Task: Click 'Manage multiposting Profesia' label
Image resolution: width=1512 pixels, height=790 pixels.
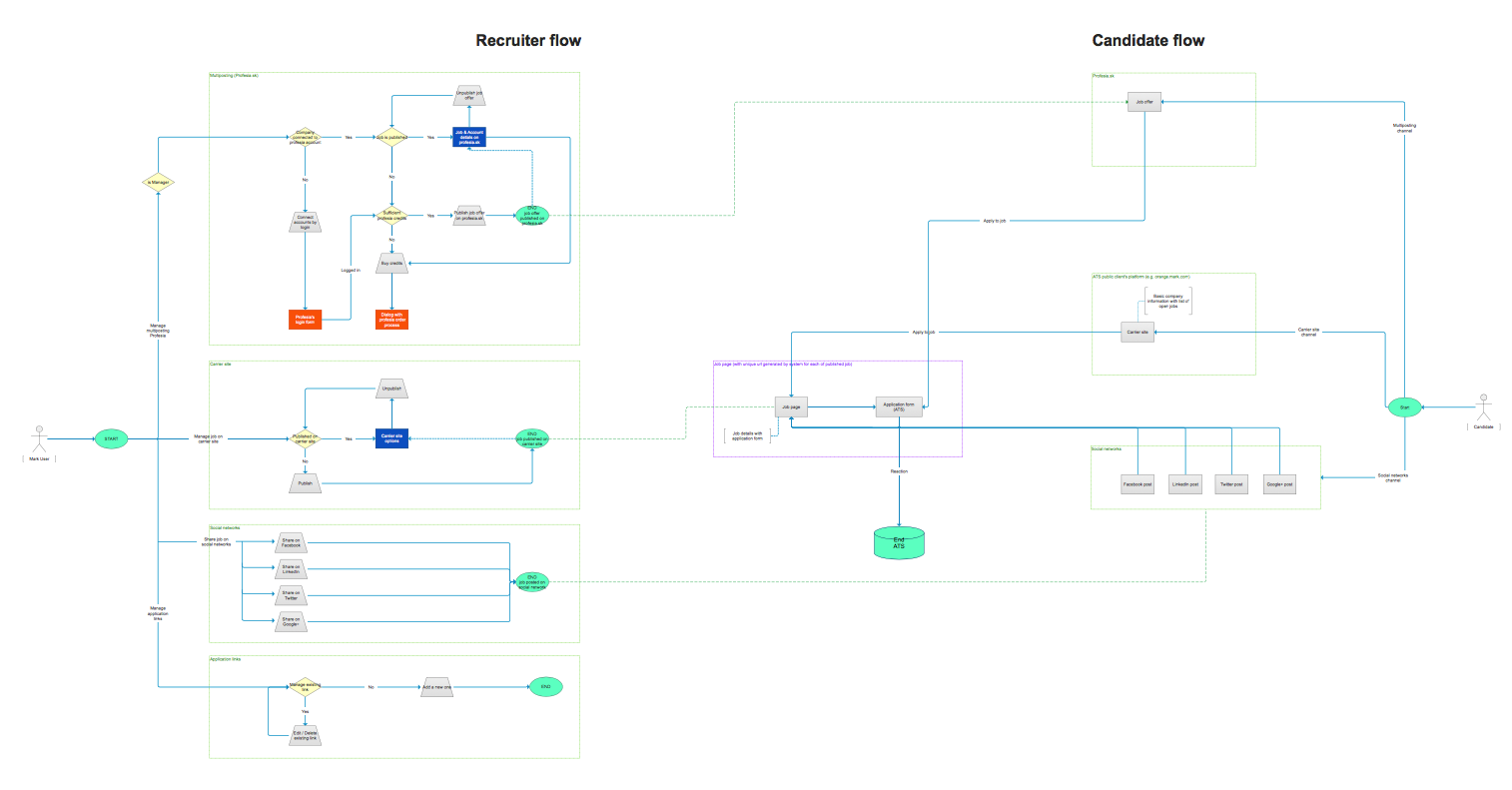Action: [x=158, y=331]
